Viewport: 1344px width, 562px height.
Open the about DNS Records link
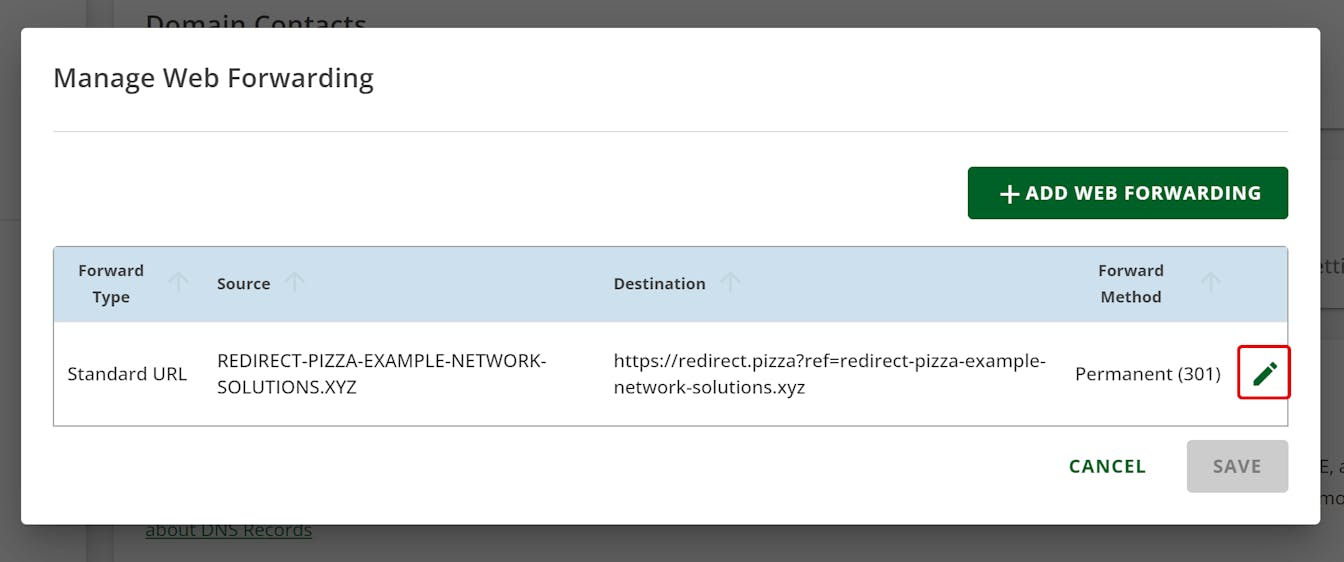(228, 531)
